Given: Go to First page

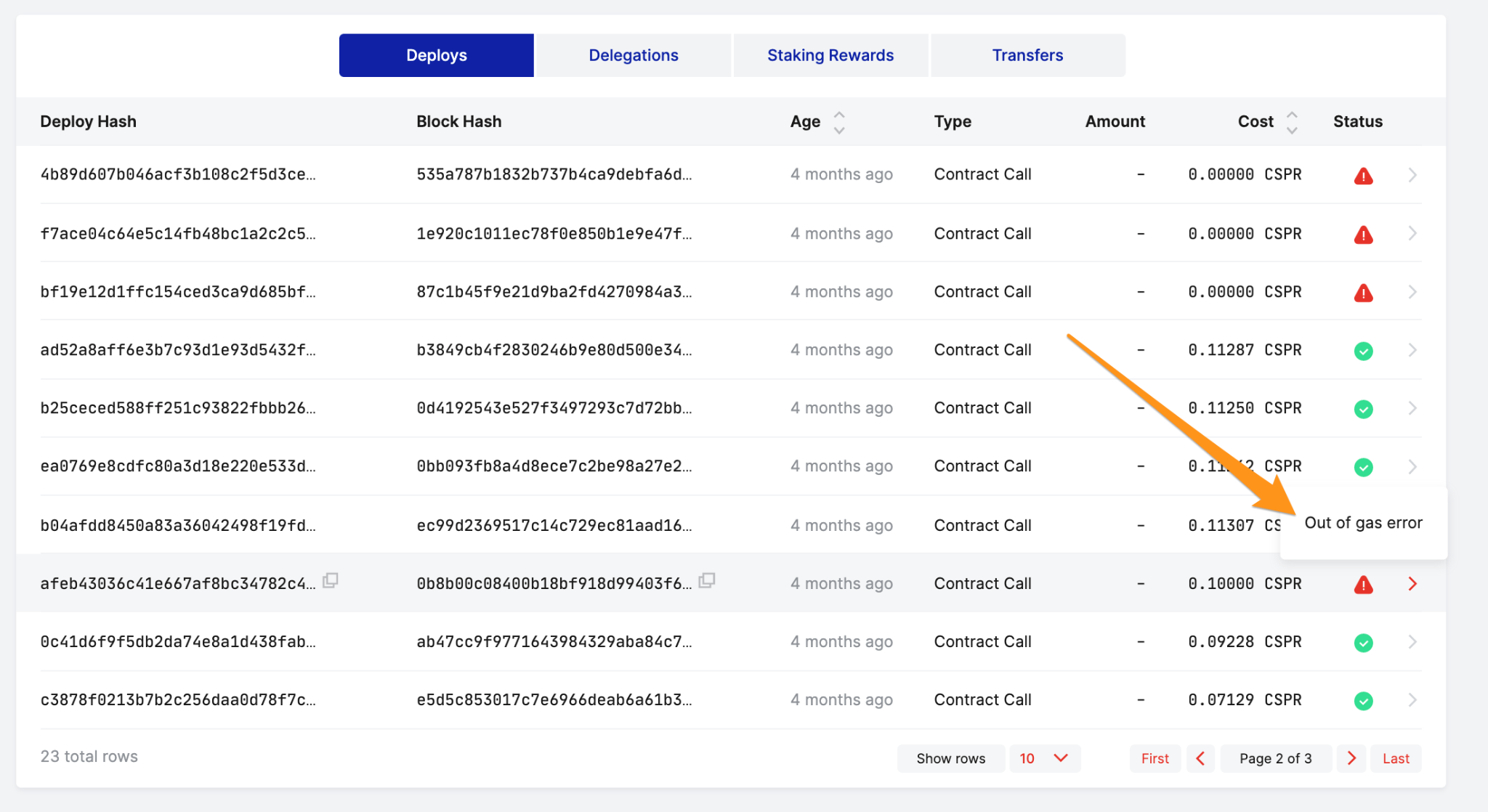Looking at the screenshot, I should point(1155,758).
